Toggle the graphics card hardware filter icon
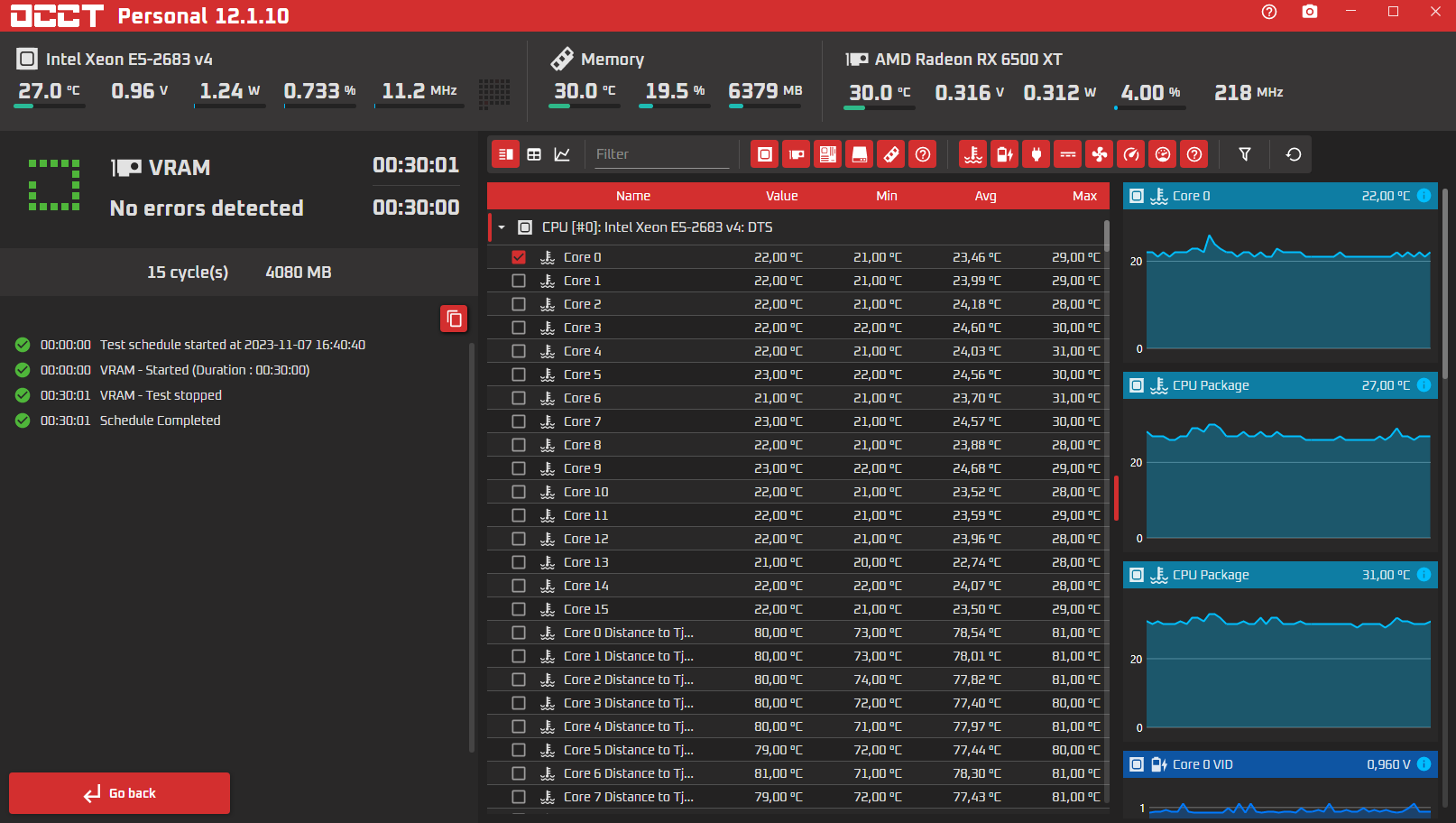The height and width of the screenshot is (823, 1456). click(x=797, y=154)
